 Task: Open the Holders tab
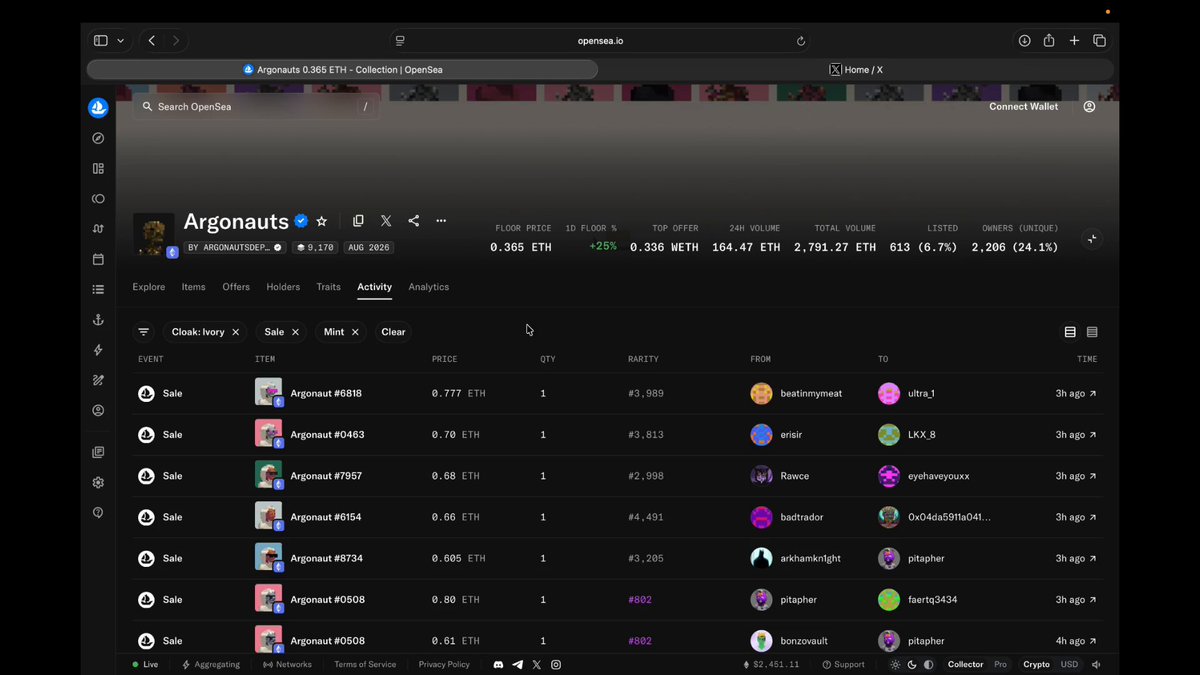click(x=283, y=287)
